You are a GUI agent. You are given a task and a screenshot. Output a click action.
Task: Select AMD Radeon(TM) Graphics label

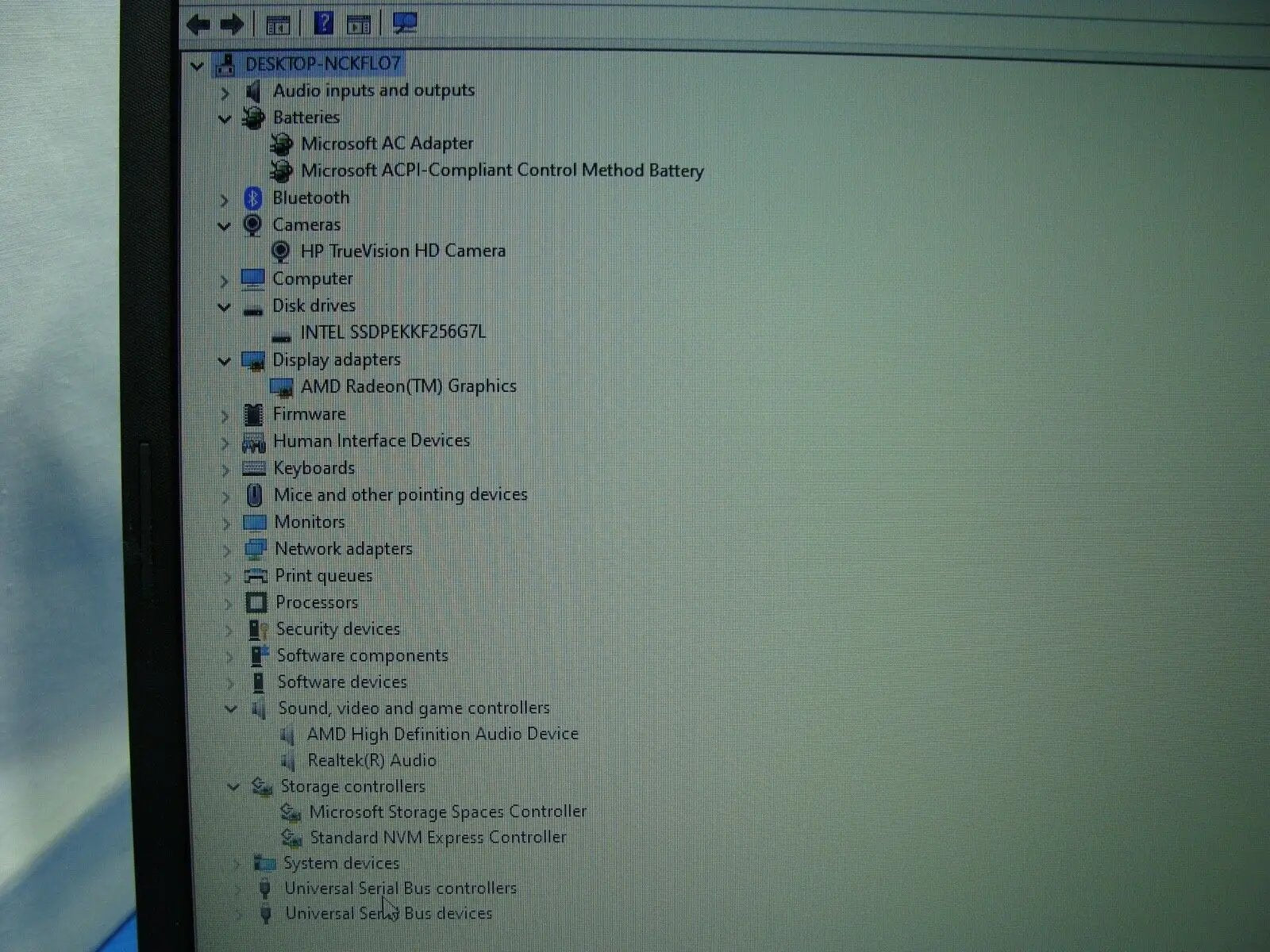coord(409,386)
